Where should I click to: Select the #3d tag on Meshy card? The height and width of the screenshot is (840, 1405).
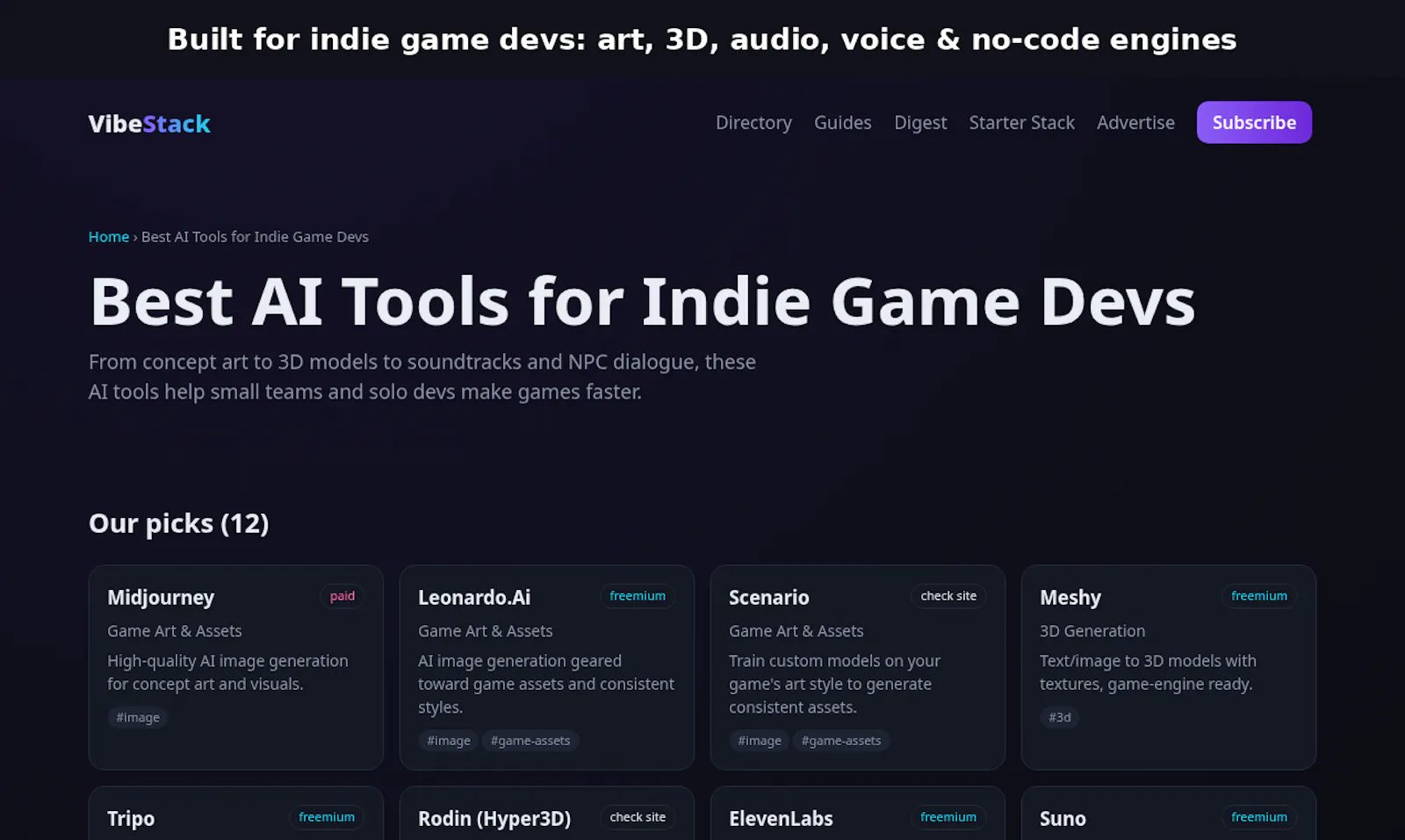tap(1060, 717)
